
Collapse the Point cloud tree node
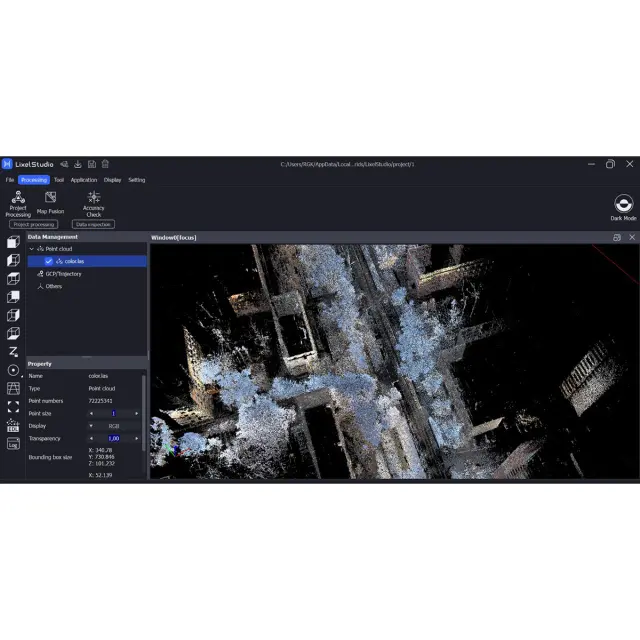click(x=32, y=249)
